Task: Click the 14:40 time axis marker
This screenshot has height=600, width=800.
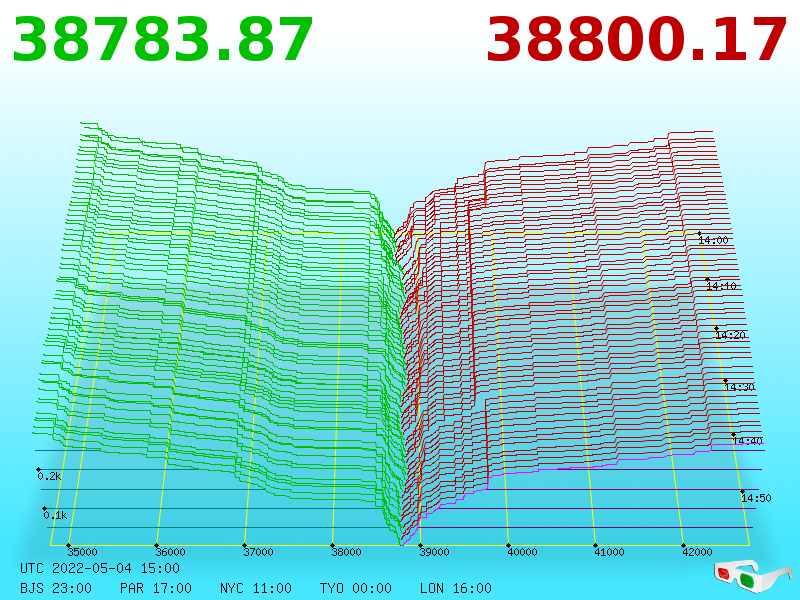Action: (x=747, y=441)
